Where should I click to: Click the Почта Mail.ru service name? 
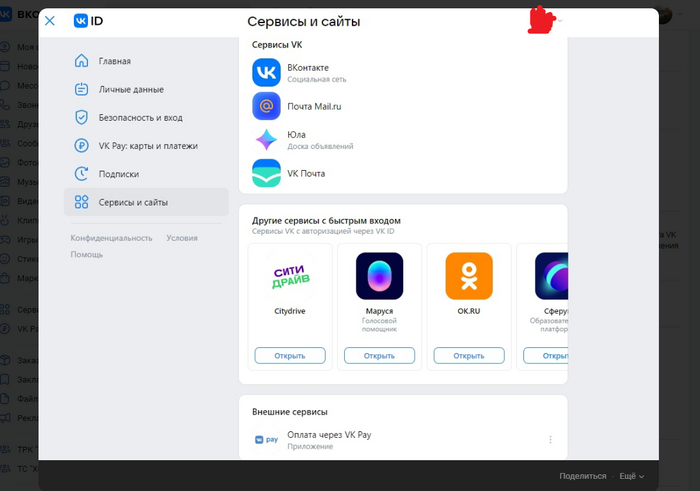tap(314, 106)
